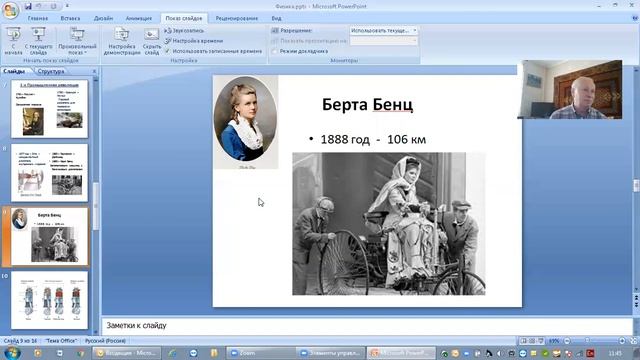Select the Берта Бенц slide thumbnail

[x=49, y=236]
